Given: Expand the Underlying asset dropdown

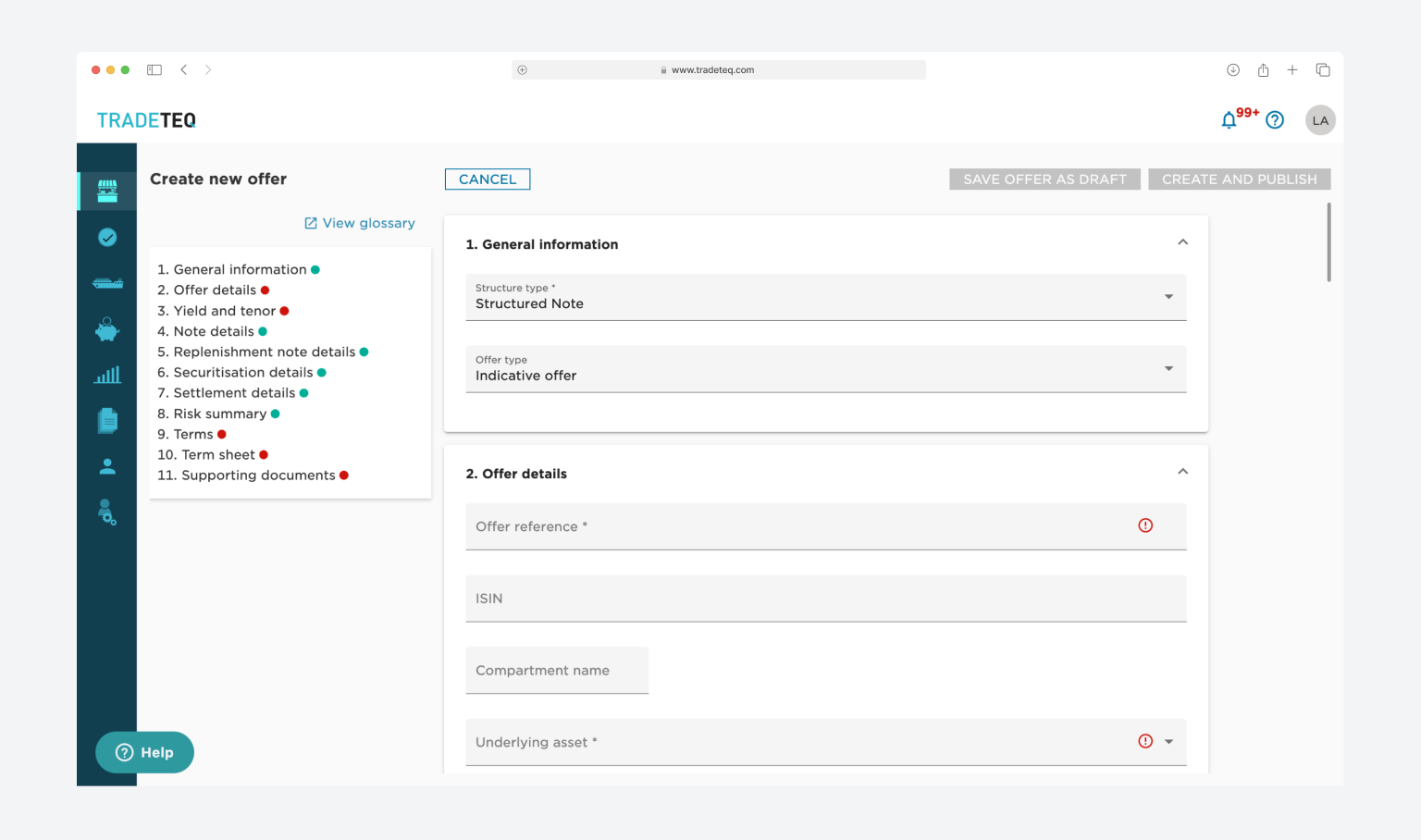Looking at the screenshot, I should 1168,742.
